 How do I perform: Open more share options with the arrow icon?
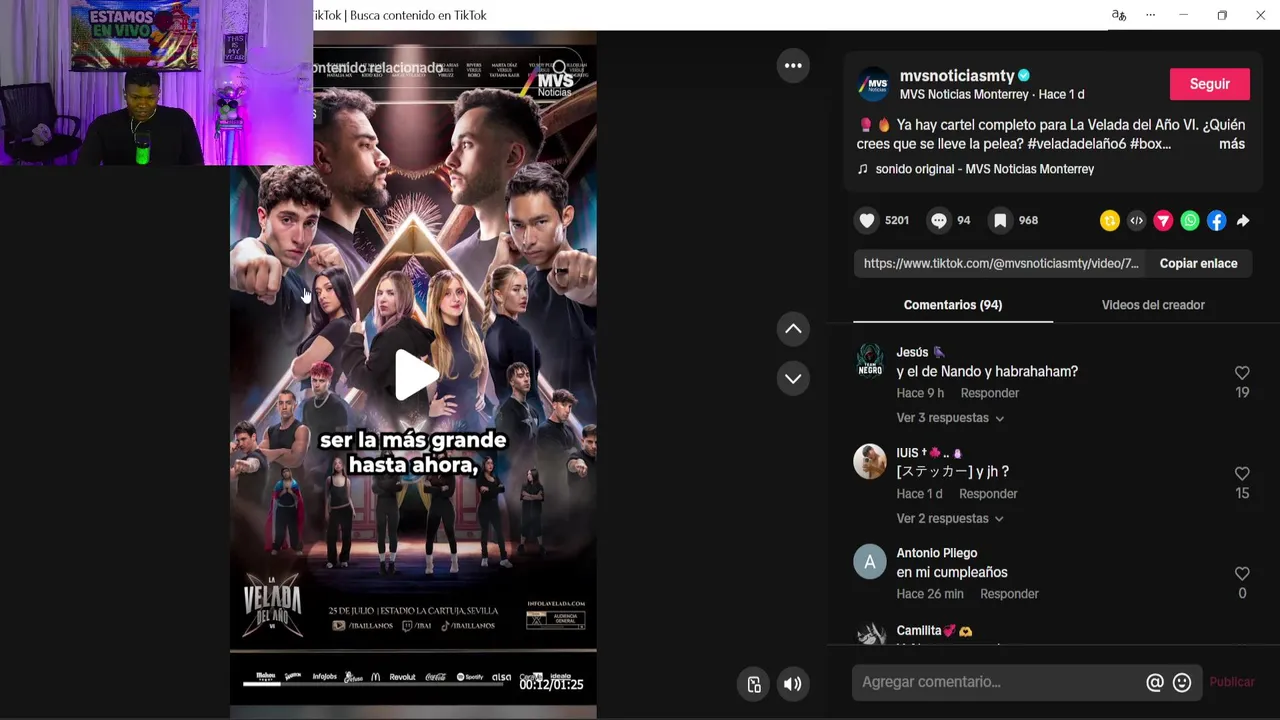(x=1243, y=221)
